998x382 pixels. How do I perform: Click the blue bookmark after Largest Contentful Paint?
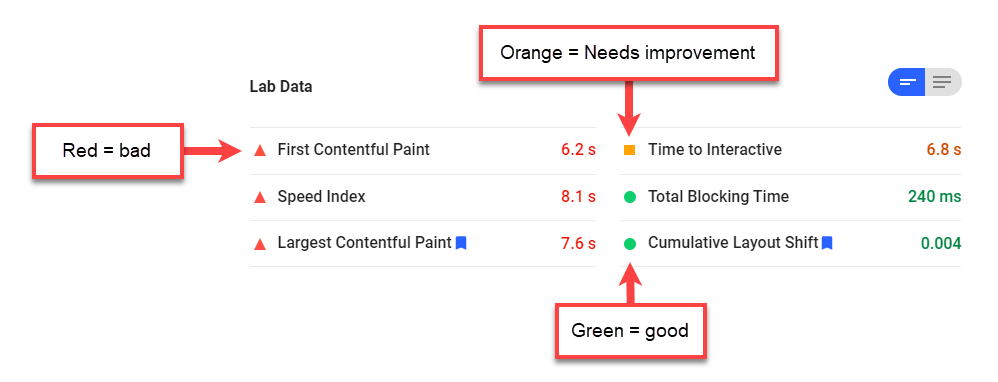(461, 243)
